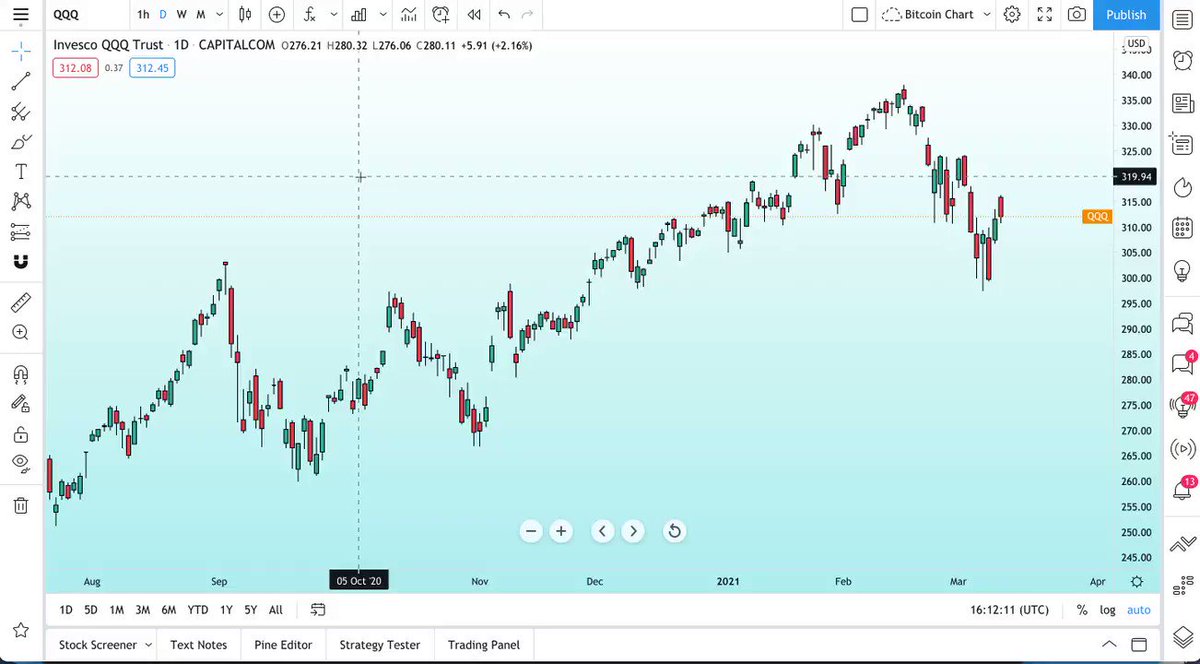Switch to Text Notes tab
The image size is (1200, 664).
(199, 645)
